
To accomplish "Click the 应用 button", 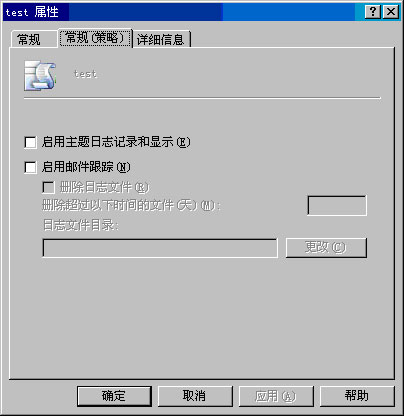I will 276,396.
